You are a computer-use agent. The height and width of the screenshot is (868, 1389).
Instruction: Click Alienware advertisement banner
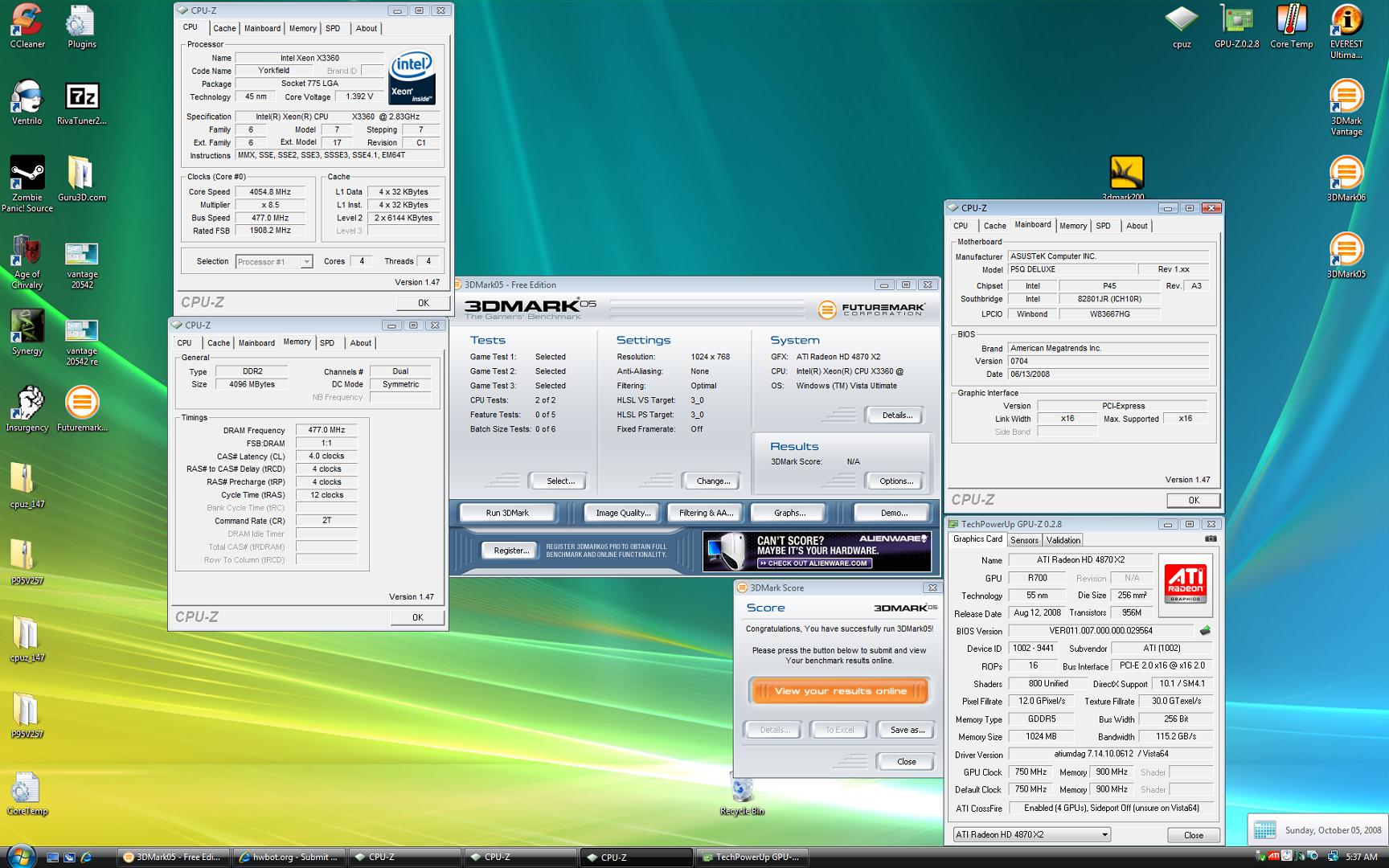coord(817,551)
